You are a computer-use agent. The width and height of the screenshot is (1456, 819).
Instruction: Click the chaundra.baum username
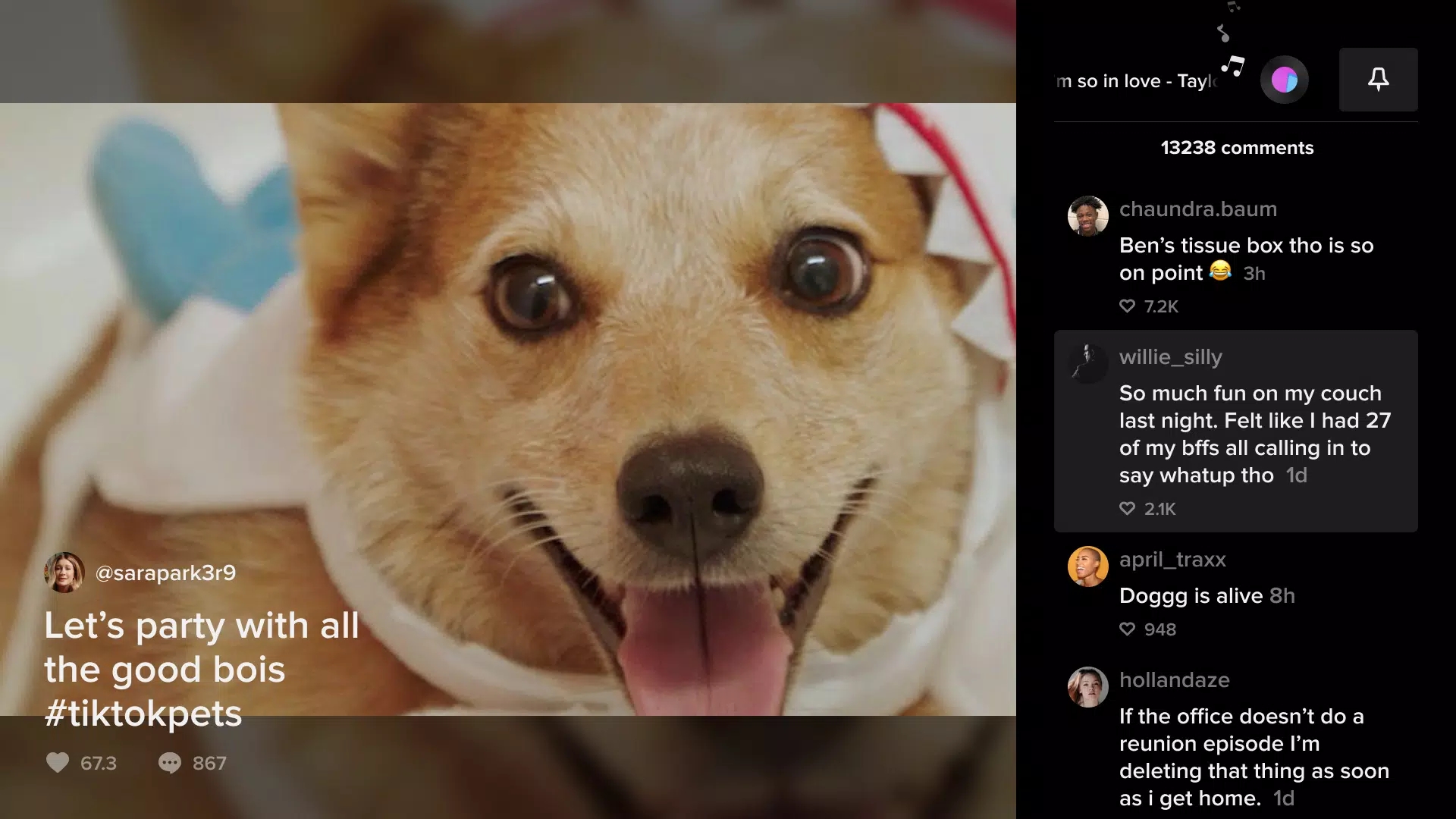coord(1197,208)
